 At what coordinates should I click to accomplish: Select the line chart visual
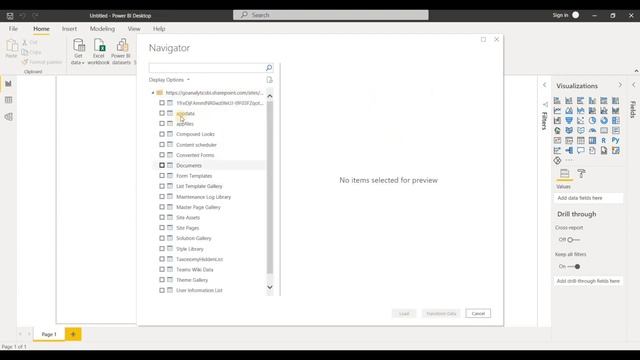pyautogui.click(x=557, y=111)
